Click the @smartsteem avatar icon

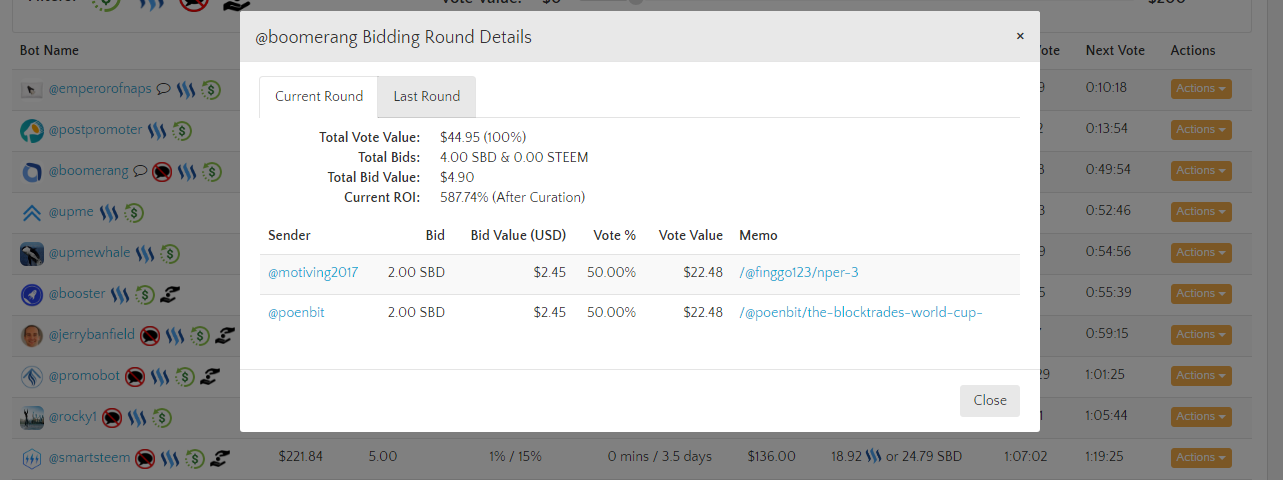[x=32, y=458]
